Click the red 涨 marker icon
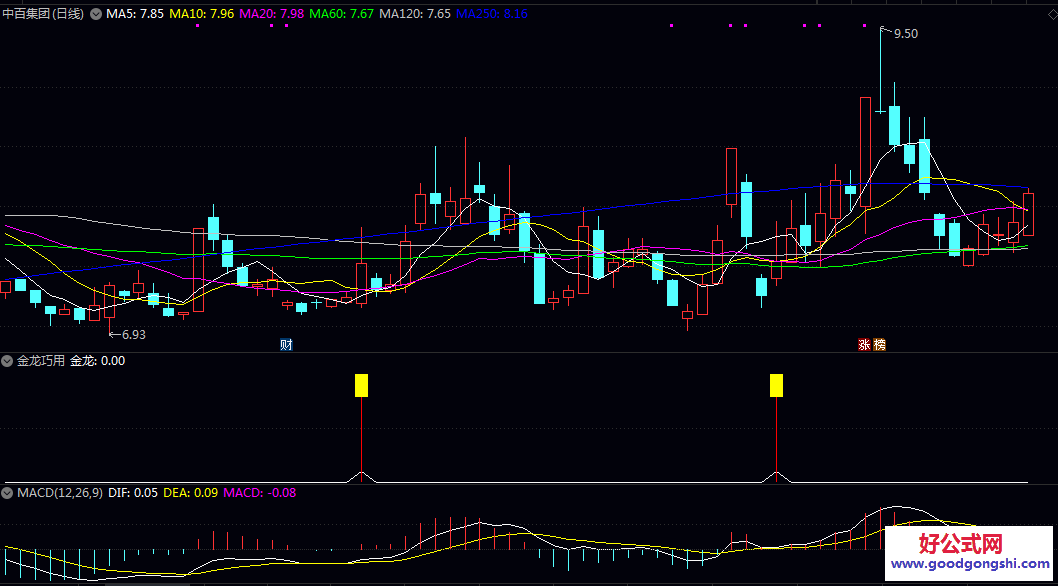This screenshot has height=586, width=1058. (863, 345)
